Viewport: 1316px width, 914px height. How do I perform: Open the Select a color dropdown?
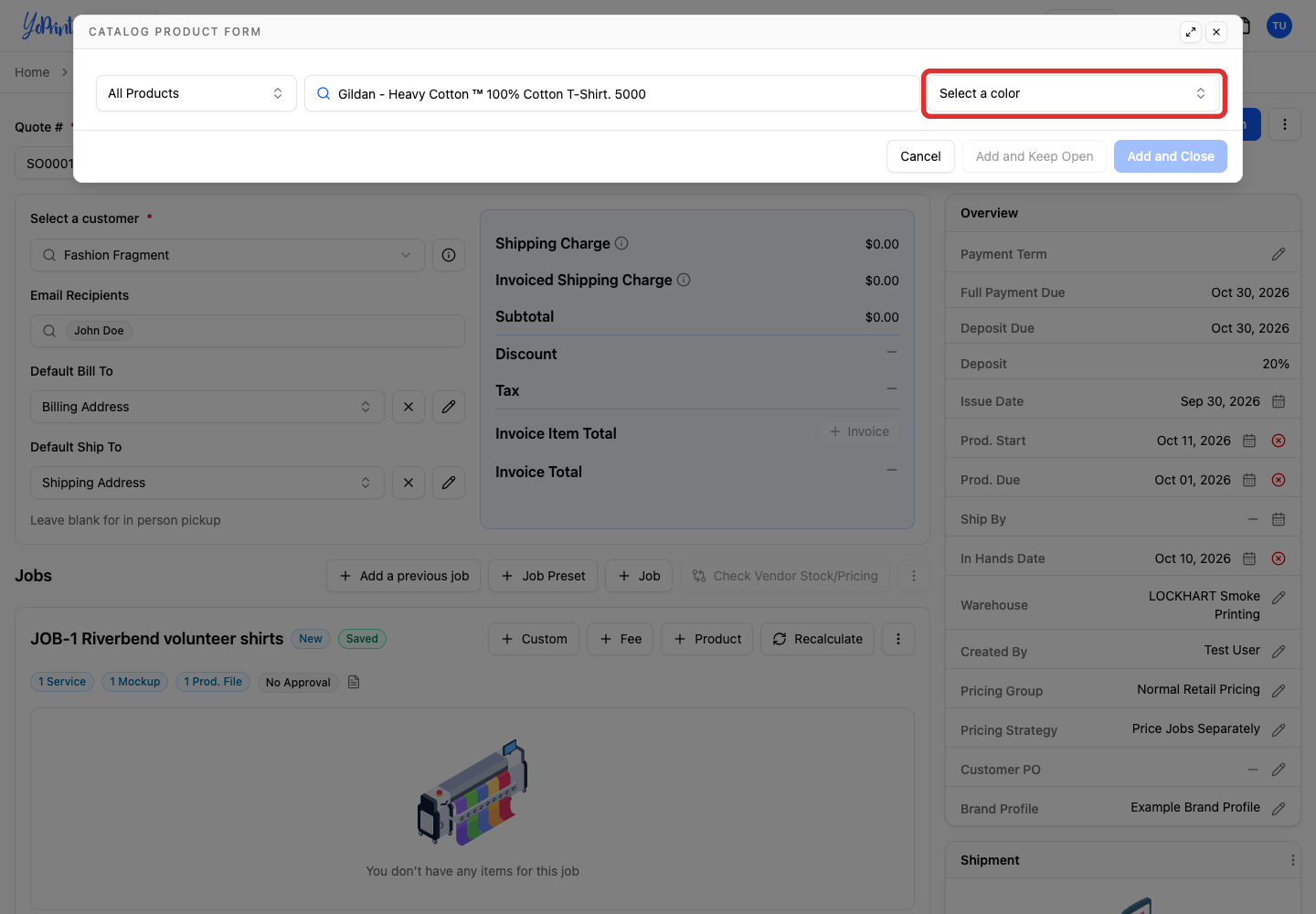click(x=1073, y=93)
